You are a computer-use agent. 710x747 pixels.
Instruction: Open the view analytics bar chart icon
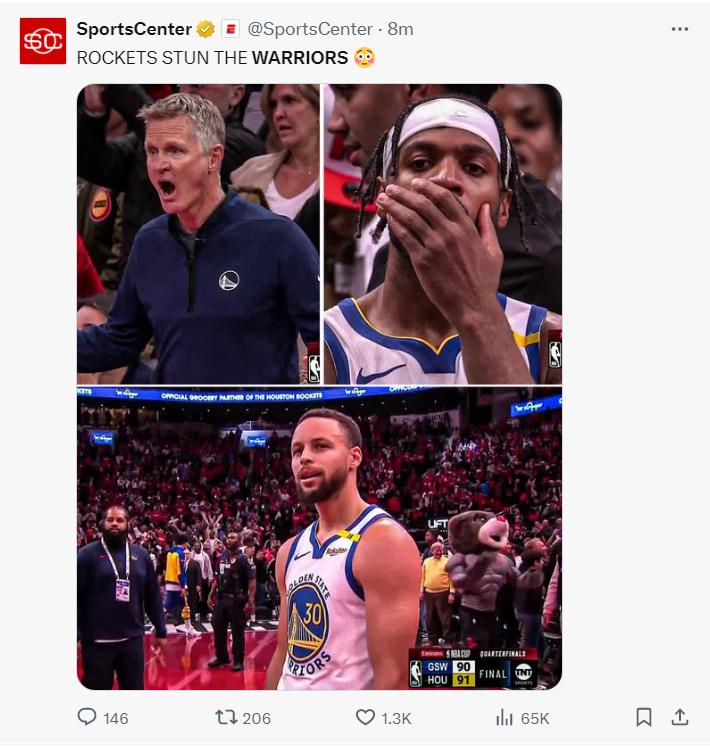(504, 717)
